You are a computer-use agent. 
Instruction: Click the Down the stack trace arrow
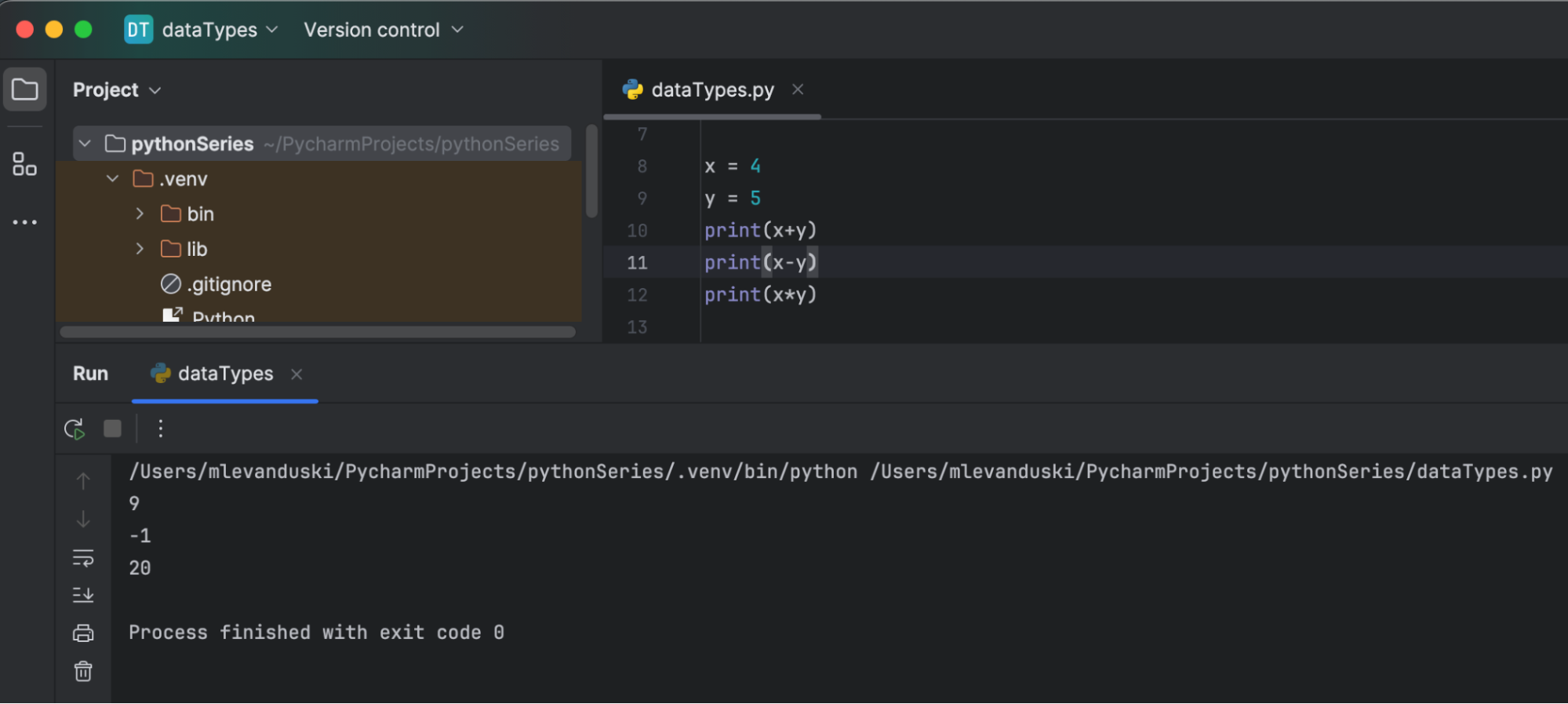tap(83, 520)
